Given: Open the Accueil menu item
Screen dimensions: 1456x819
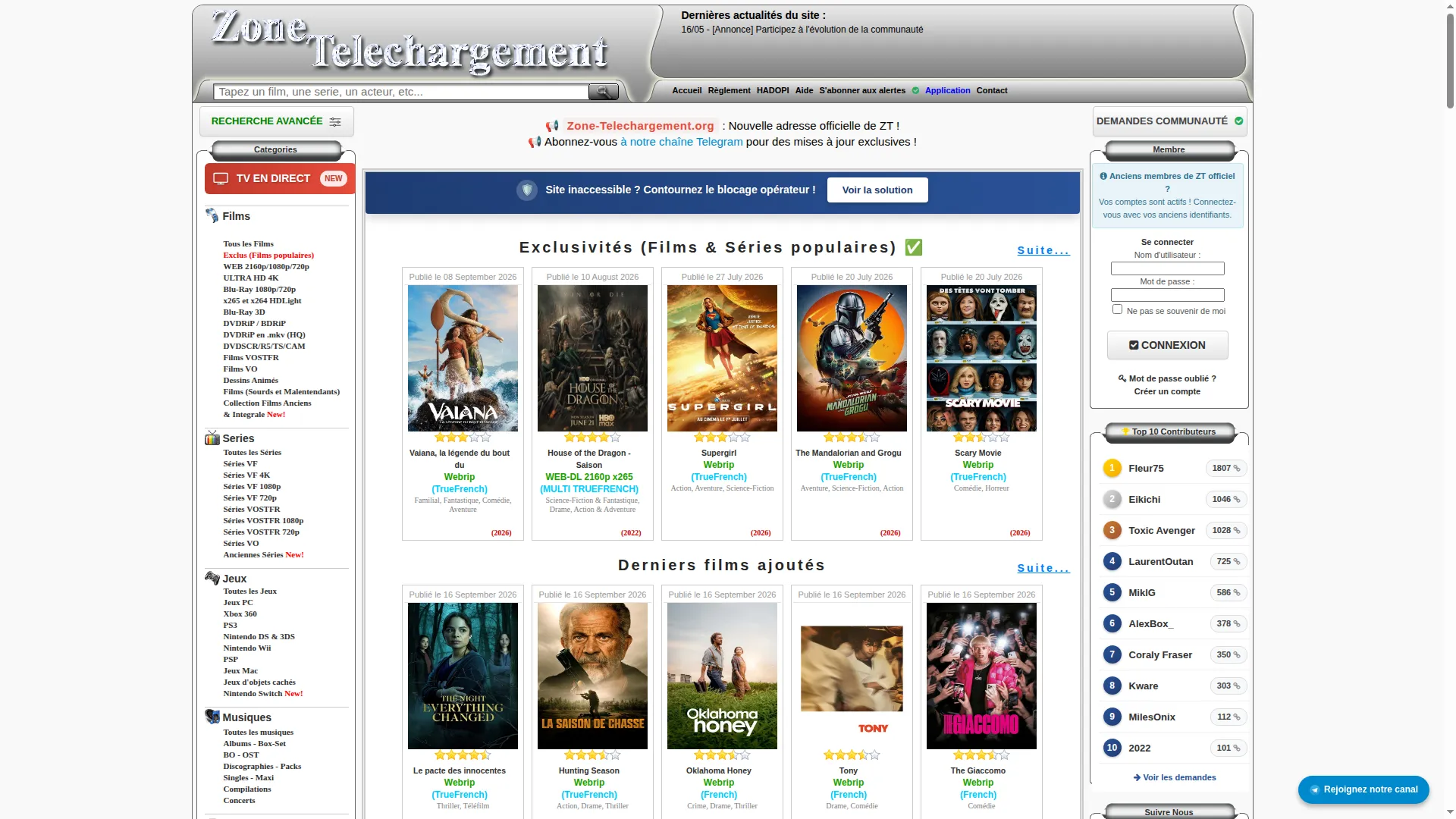Looking at the screenshot, I should point(687,91).
